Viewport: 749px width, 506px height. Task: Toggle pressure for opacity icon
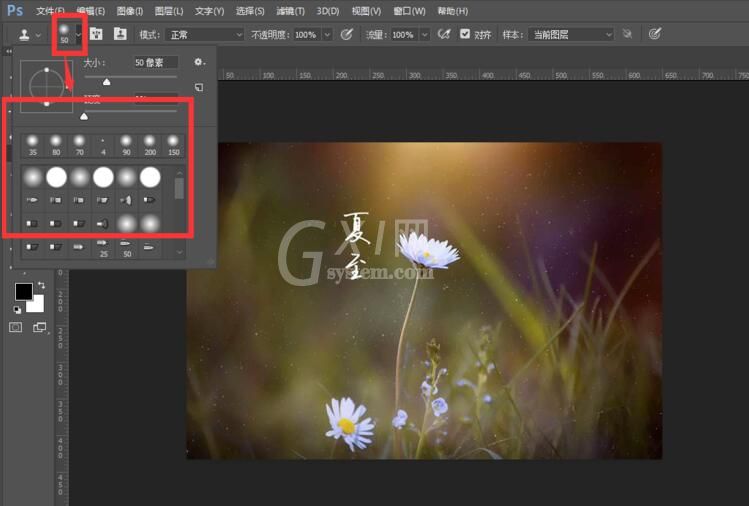tap(347, 34)
